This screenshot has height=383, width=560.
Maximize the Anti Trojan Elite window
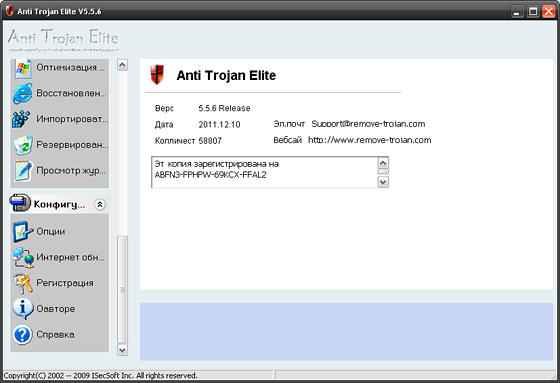pyautogui.click(x=533, y=11)
